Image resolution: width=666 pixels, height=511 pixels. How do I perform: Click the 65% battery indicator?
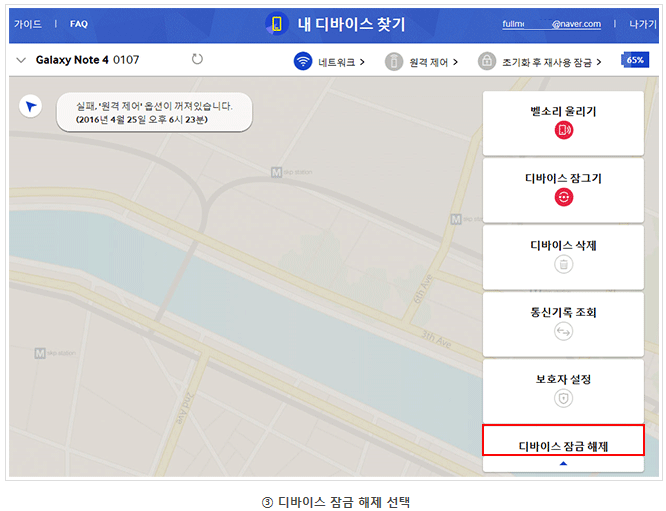[x=635, y=60]
